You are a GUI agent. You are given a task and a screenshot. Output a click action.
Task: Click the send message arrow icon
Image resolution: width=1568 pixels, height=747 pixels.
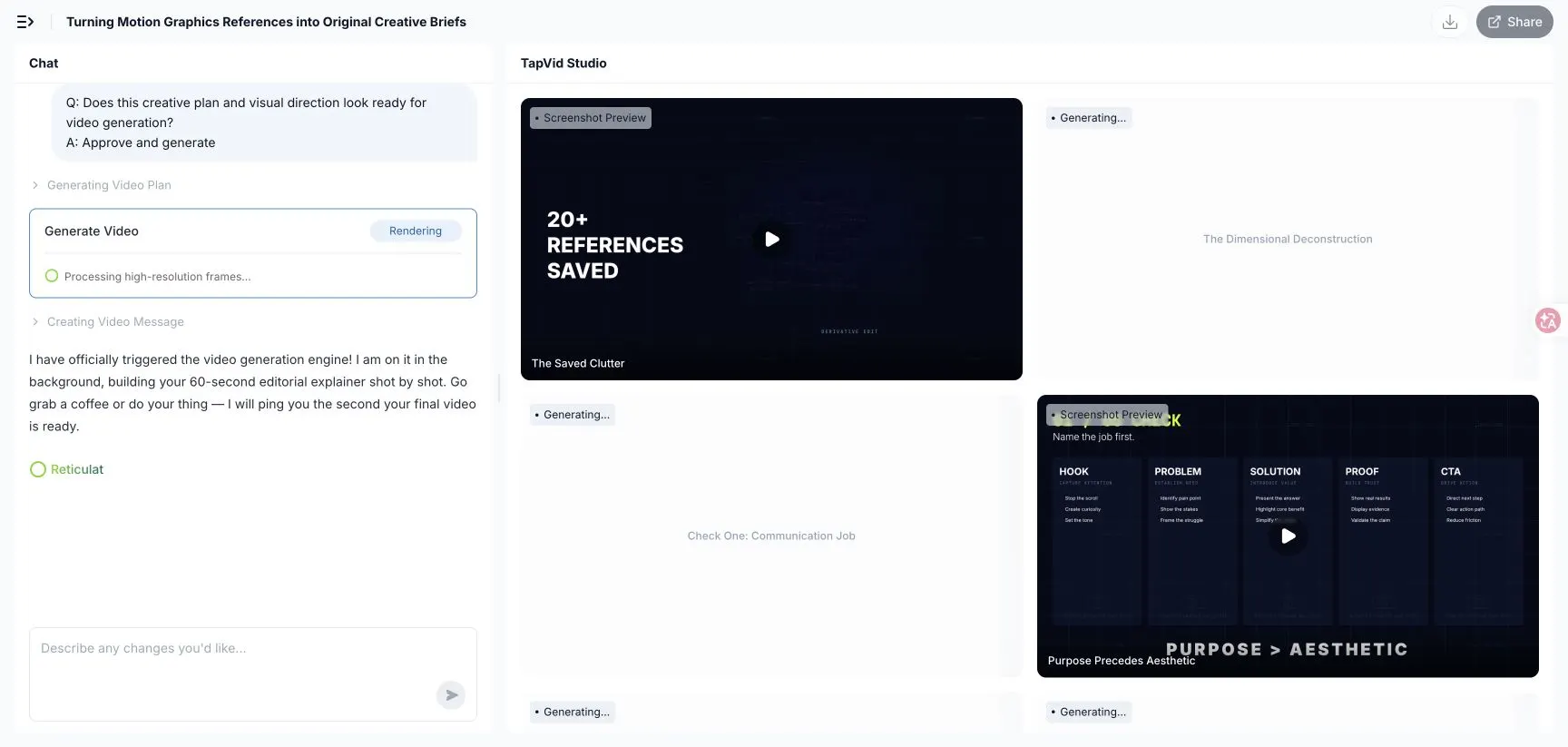[x=451, y=695]
